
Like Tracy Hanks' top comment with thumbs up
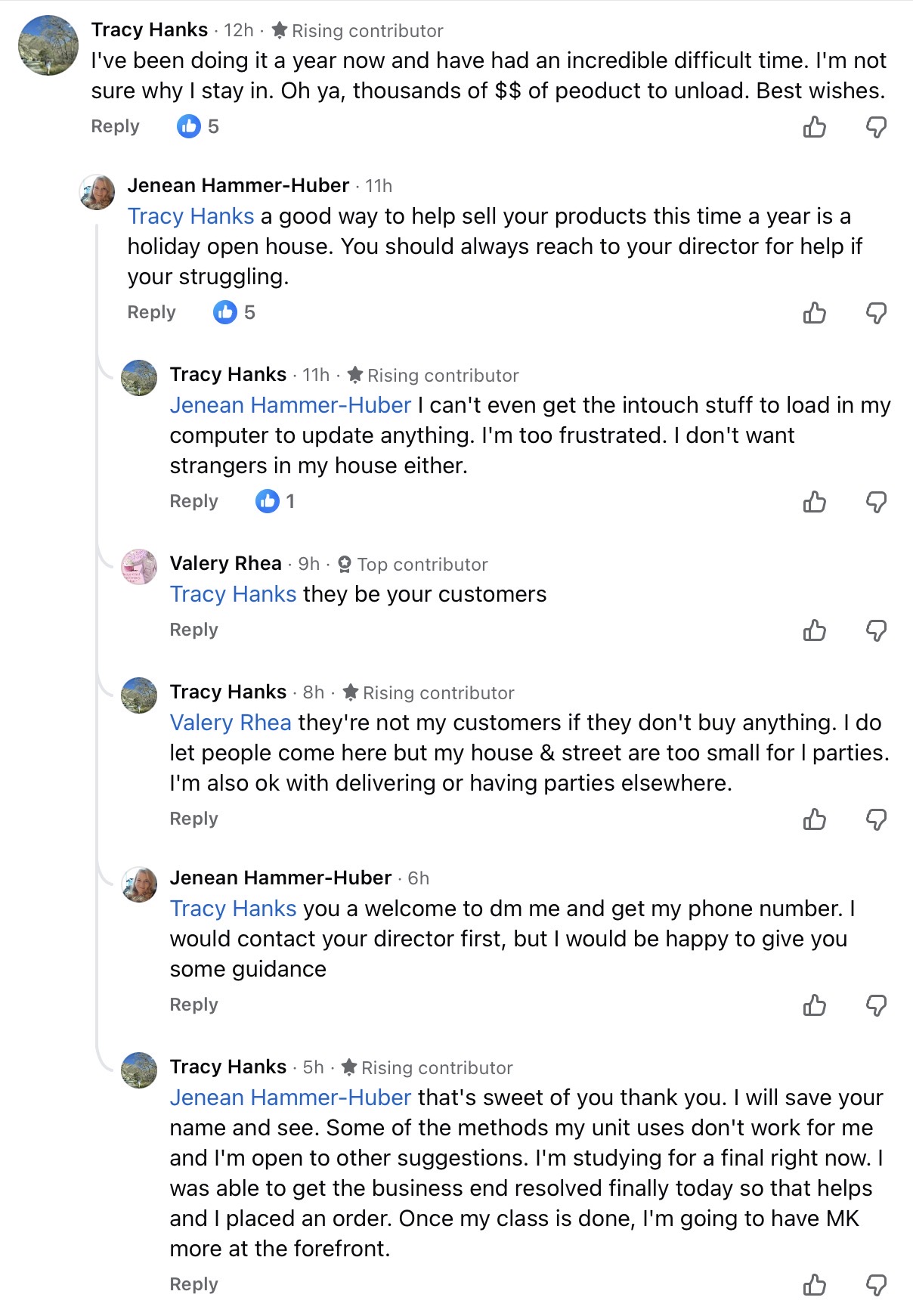pyautogui.click(x=814, y=127)
